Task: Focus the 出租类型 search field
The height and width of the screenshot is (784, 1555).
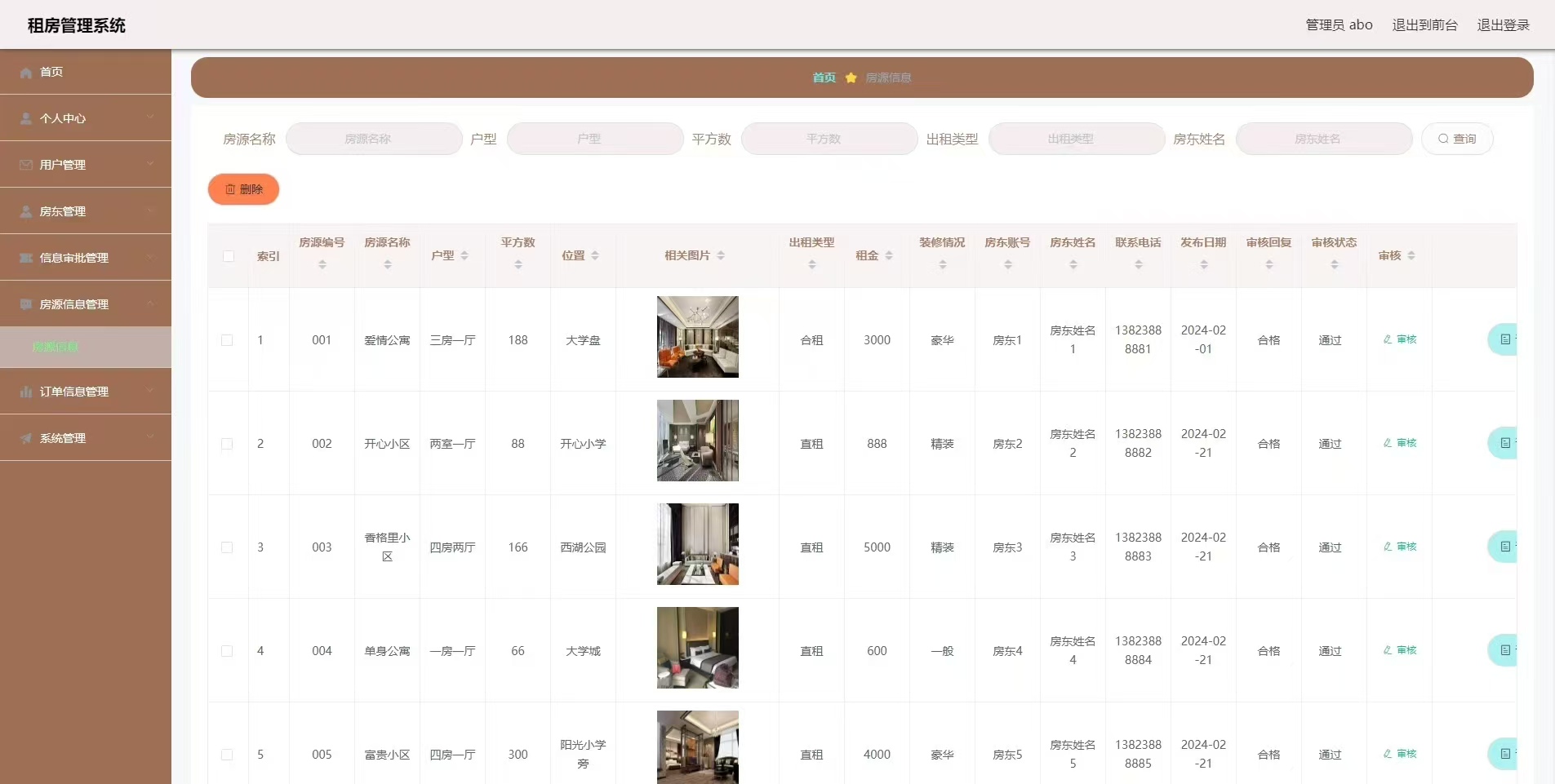Action: [1077, 139]
